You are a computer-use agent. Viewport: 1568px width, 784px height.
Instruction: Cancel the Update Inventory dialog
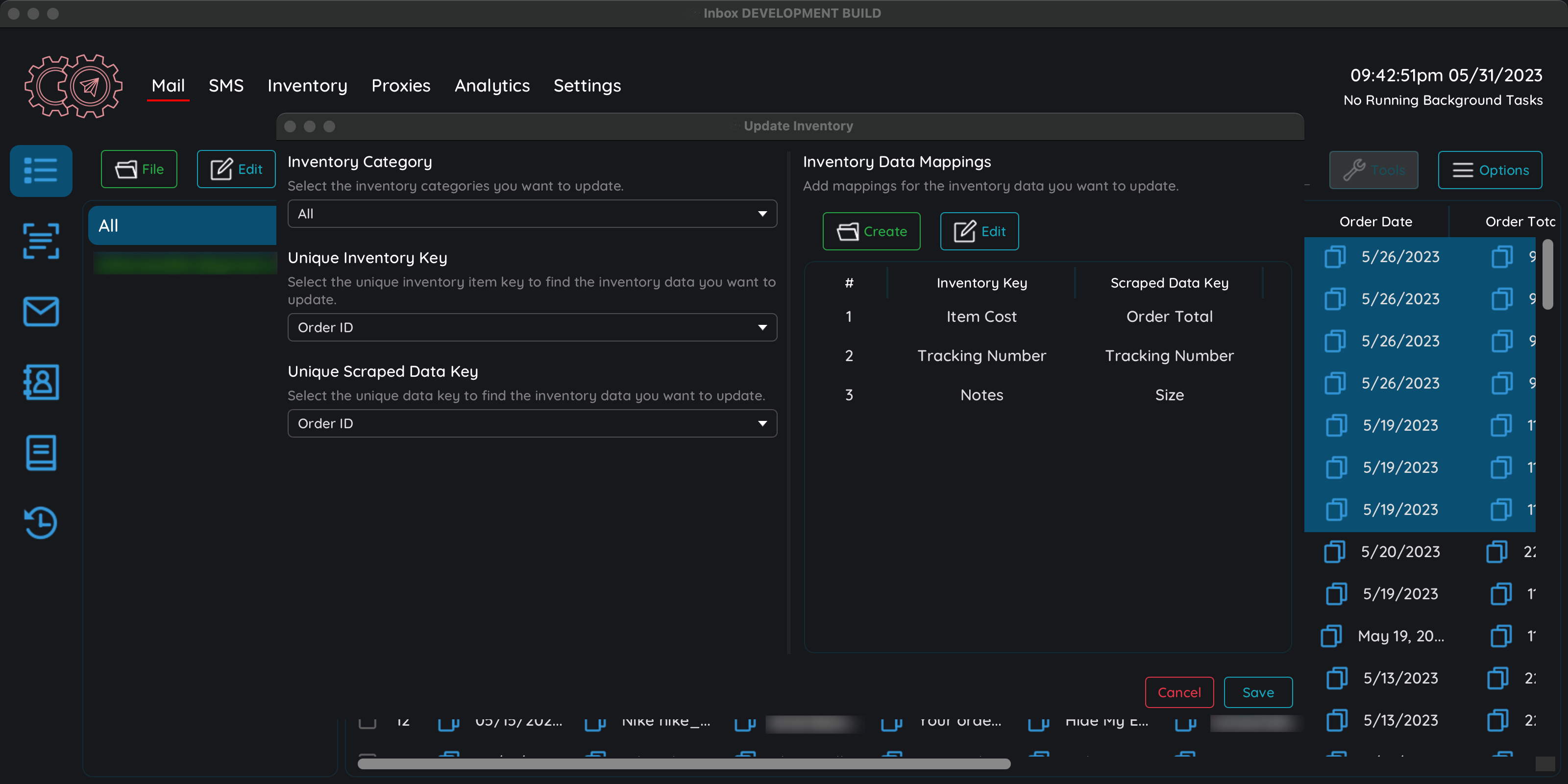(1179, 692)
